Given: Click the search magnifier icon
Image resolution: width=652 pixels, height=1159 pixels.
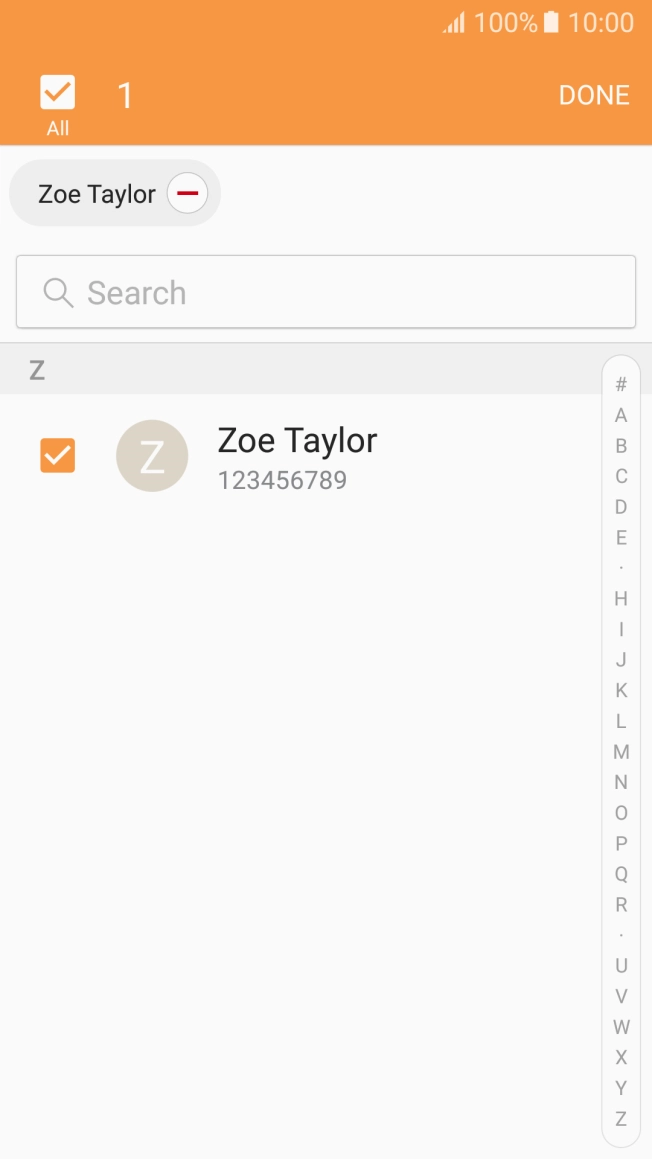Looking at the screenshot, I should coord(59,293).
